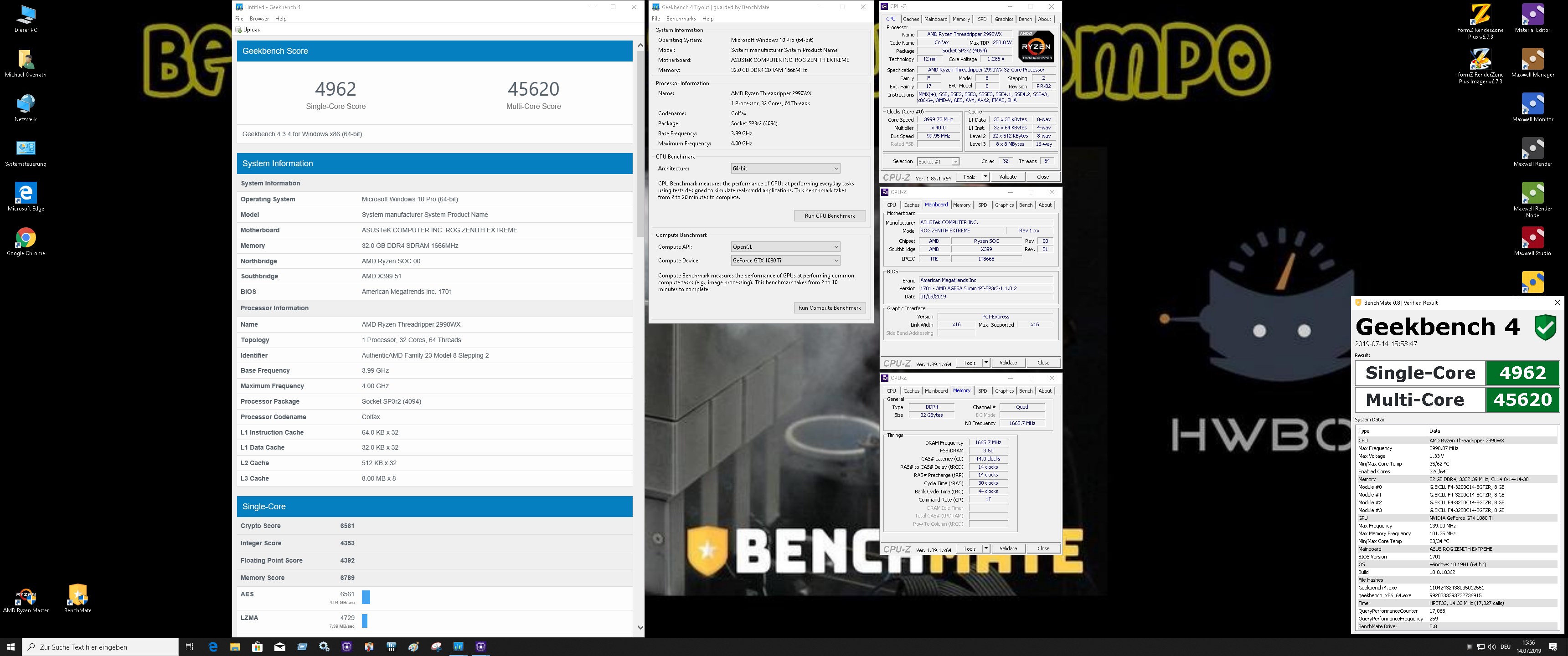Open the notification center icon
1568x656 pixels.
[x=1553, y=647]
